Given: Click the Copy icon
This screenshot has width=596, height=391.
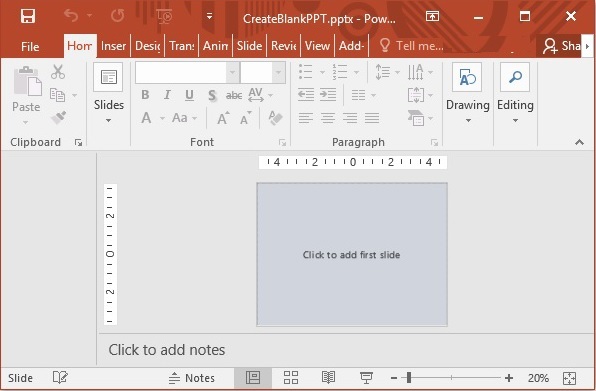Looking at the screenshot, I should click(x=57, y=95).
